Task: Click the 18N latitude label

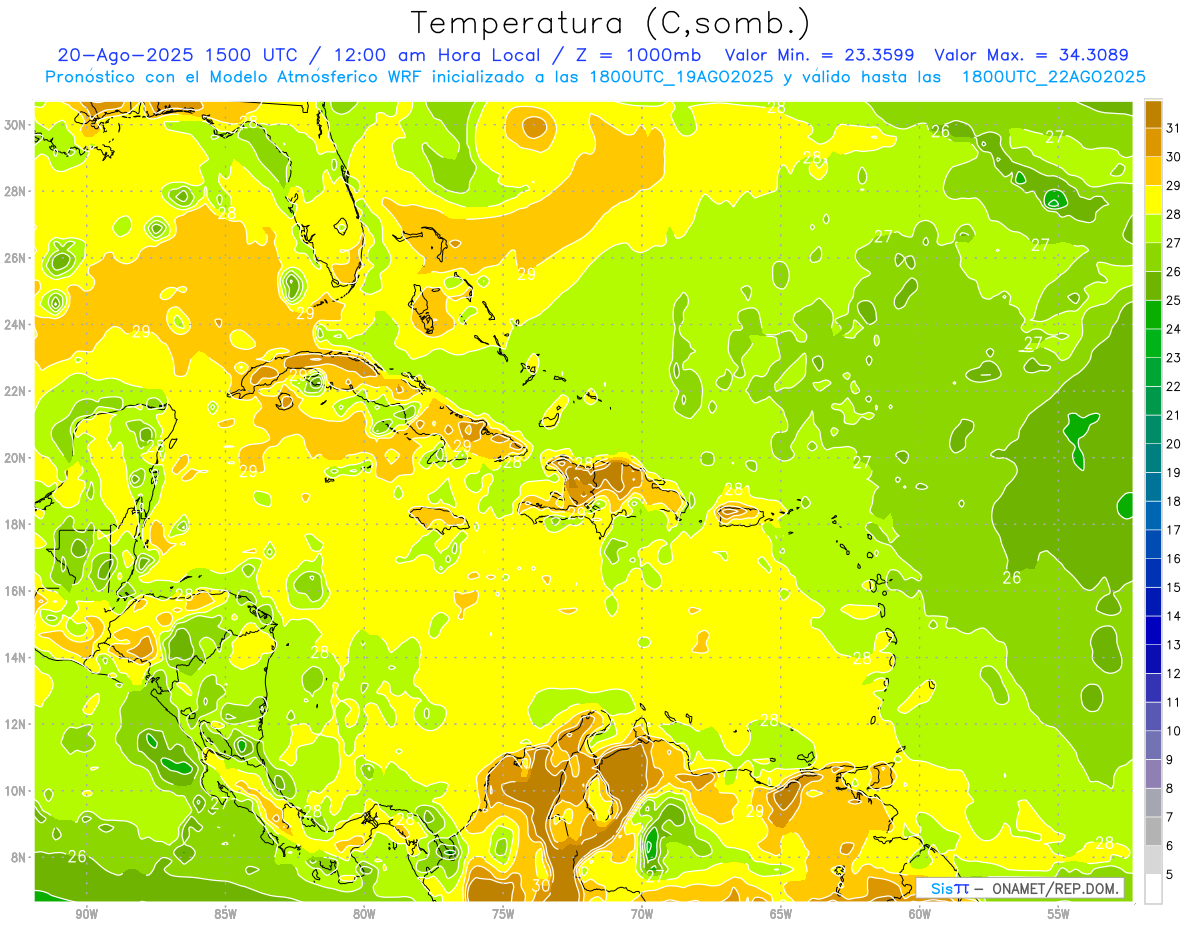Action: click(x=15, y=524)
